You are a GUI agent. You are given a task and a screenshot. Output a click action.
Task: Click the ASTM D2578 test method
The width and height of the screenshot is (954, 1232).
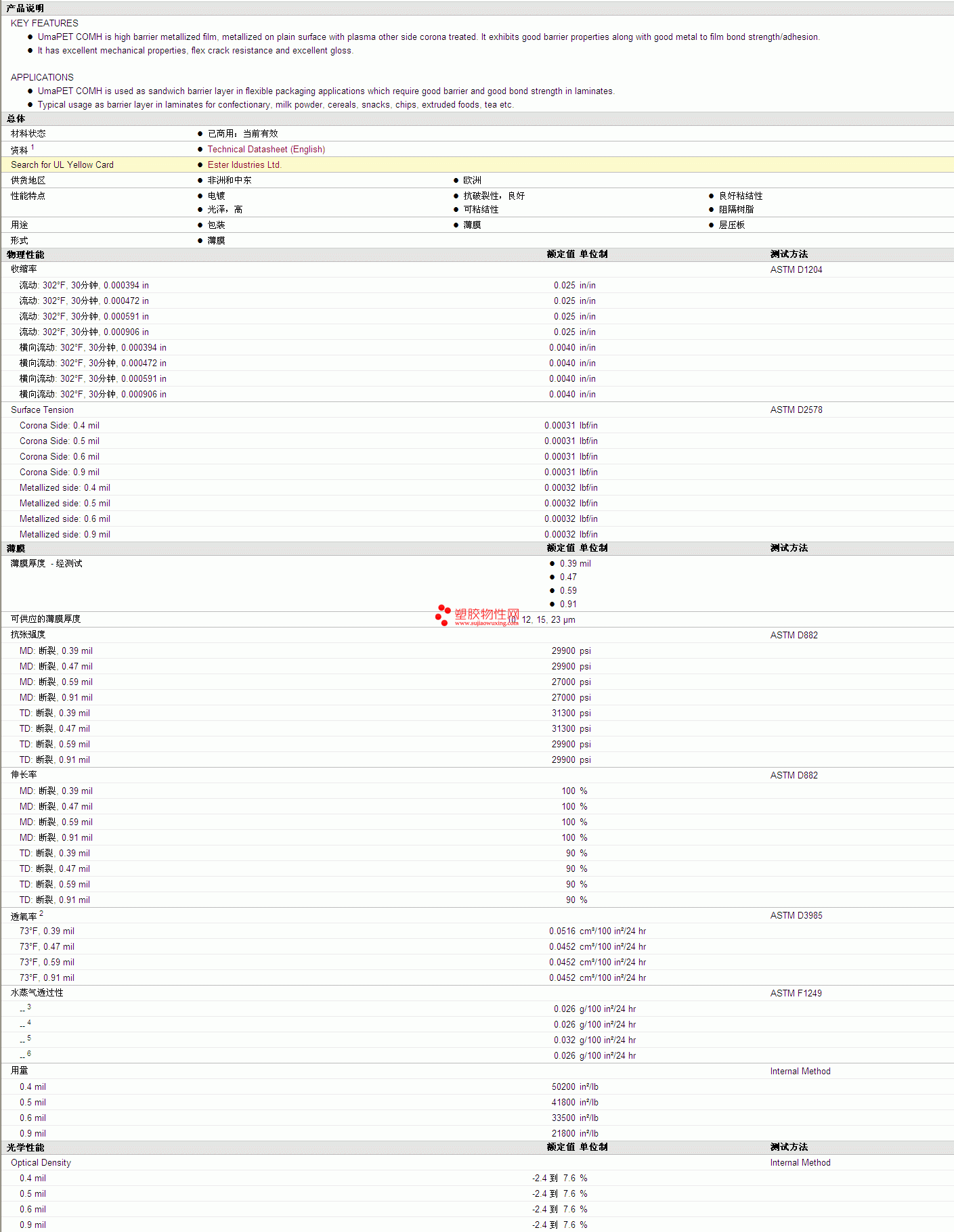tap(796, 410)
